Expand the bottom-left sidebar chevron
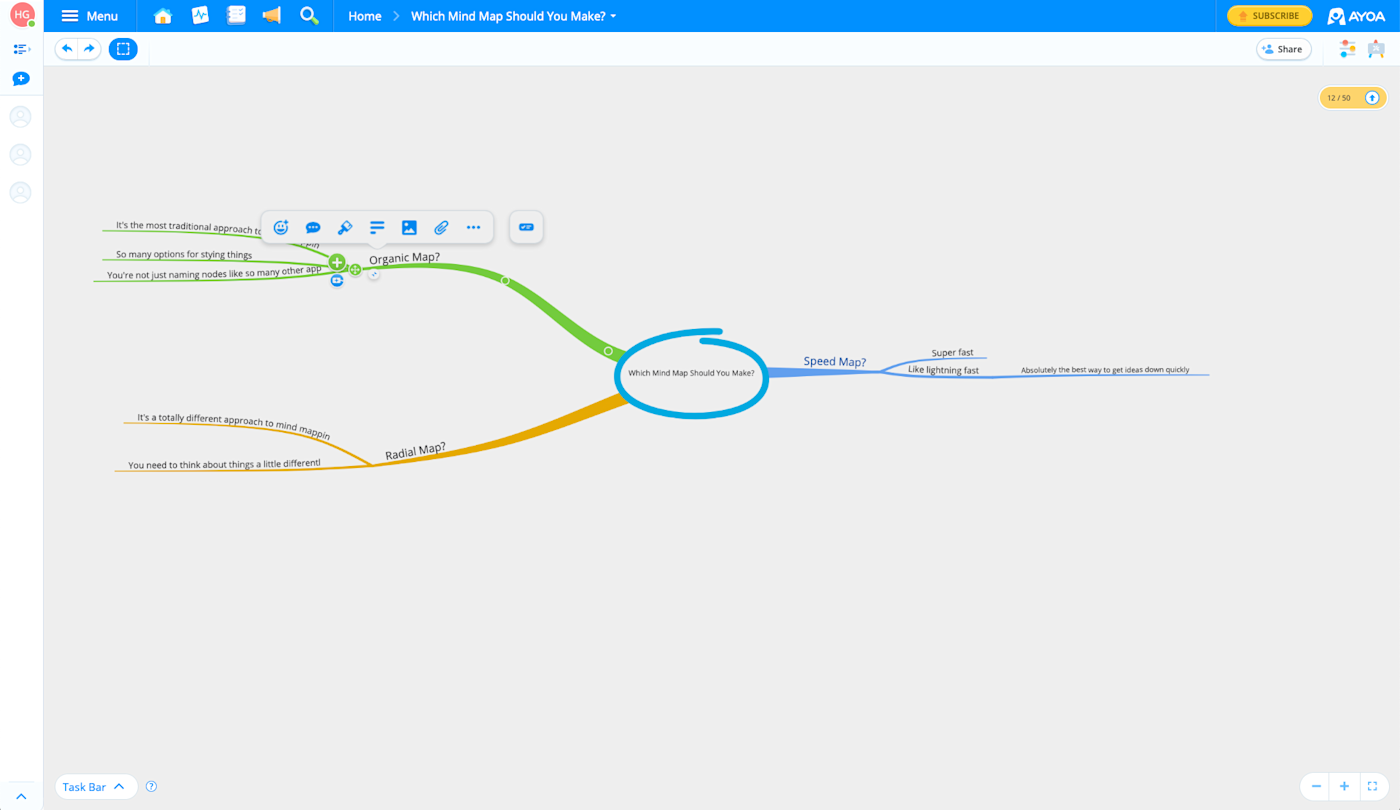1400x810 pixels. coord(21,797)
